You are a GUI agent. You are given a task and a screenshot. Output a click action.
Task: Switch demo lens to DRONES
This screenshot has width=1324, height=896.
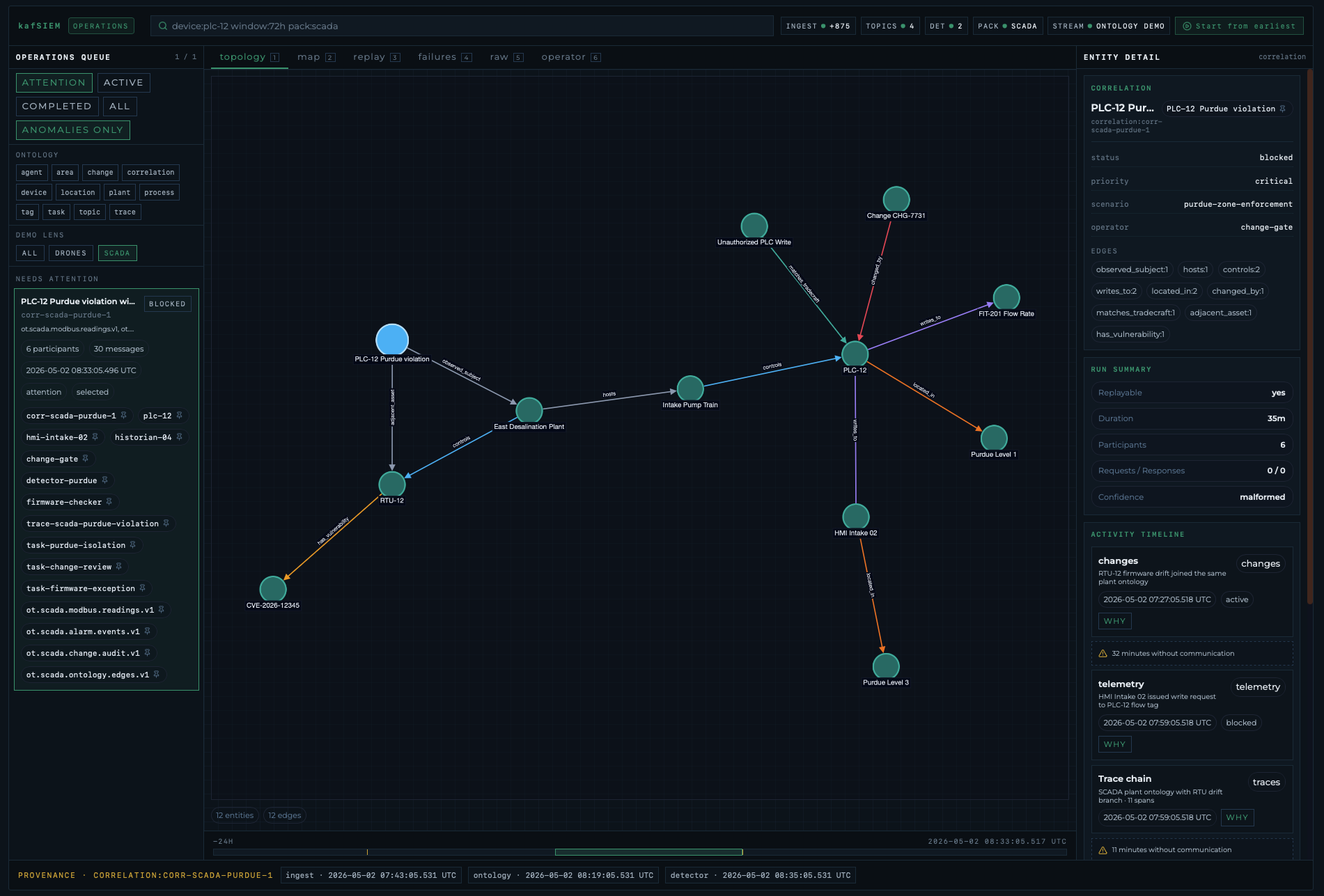tap(71, 253)
